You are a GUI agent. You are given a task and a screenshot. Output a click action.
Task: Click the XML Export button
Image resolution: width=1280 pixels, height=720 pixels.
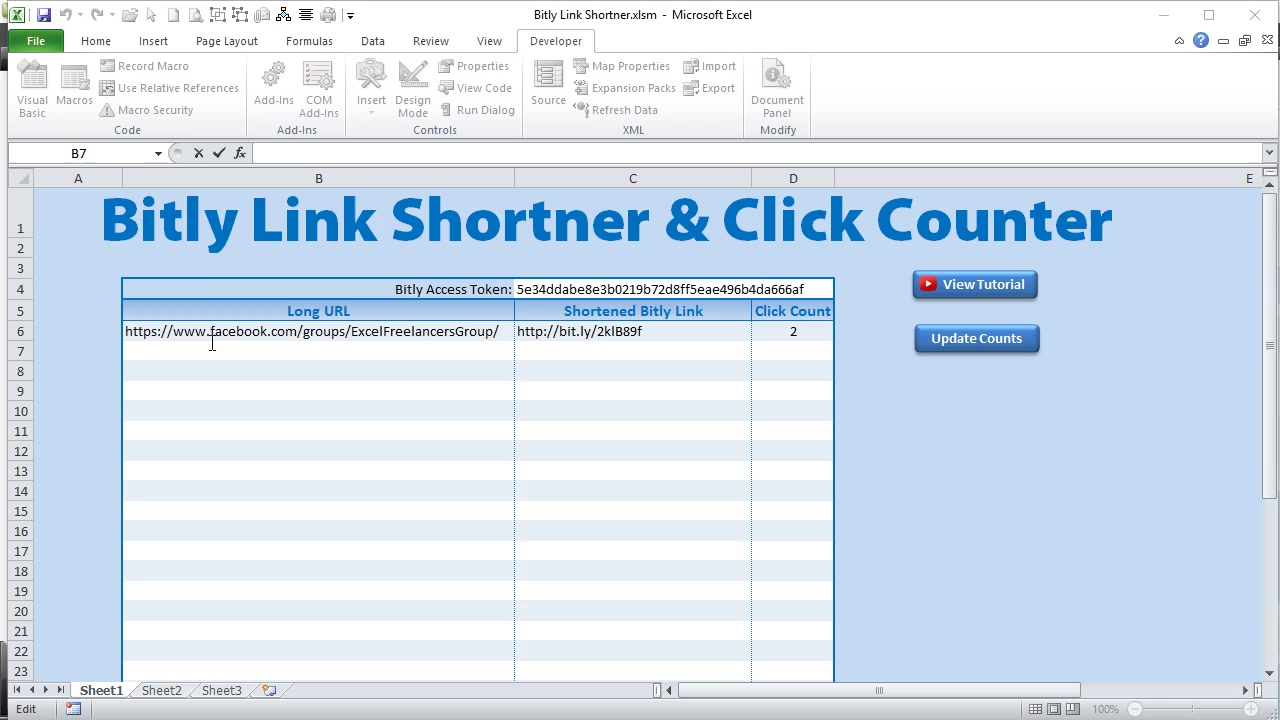click(710, 88)
